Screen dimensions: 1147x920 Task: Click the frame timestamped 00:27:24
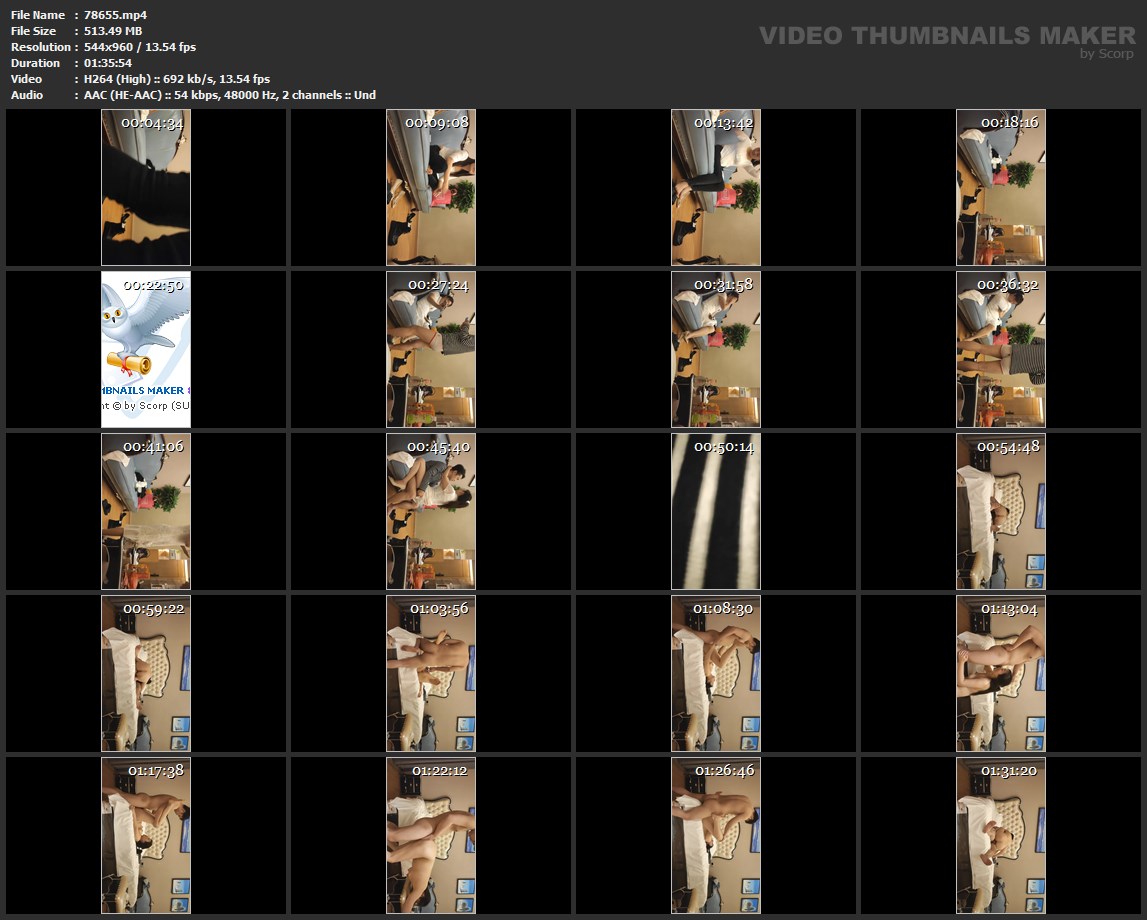coord(431,350)
